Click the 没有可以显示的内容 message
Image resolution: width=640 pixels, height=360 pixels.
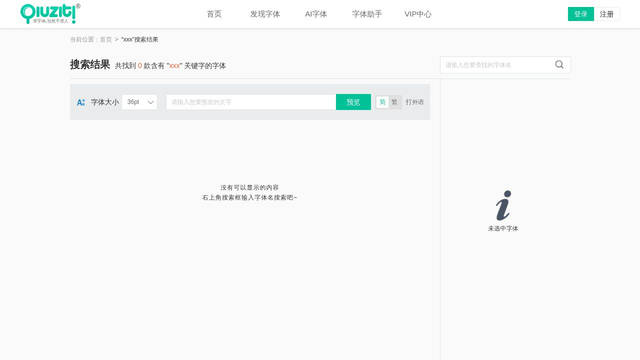tap(249, 187)
